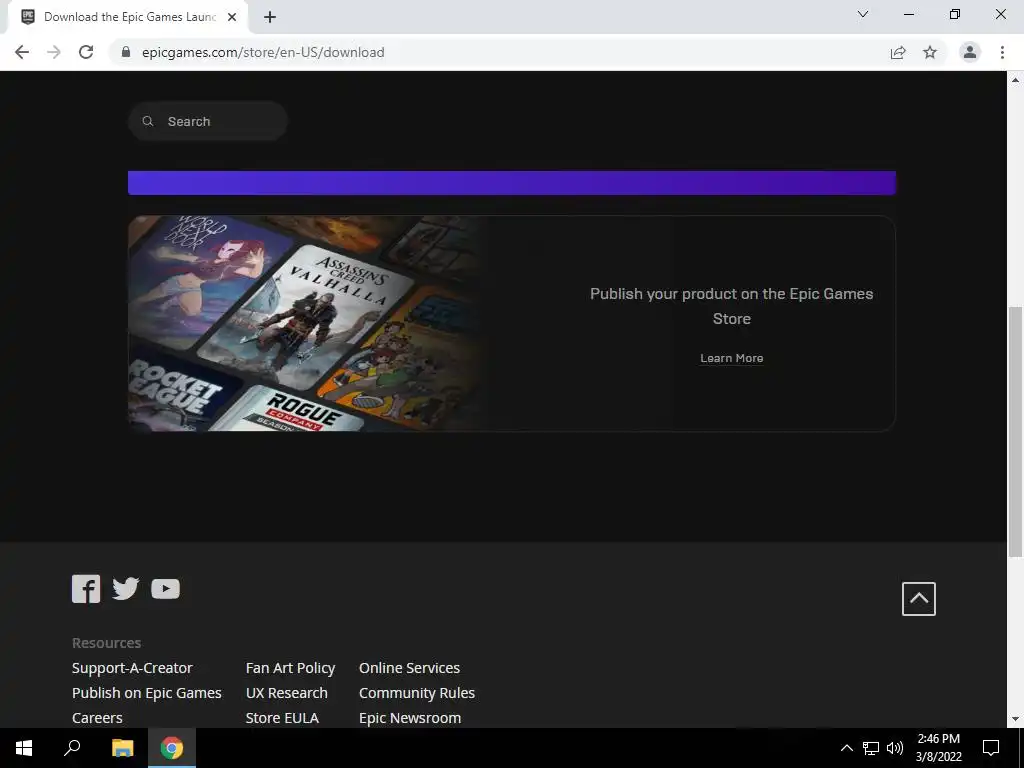
Task: Open the Careers footer link
Action: pos(97,718)
